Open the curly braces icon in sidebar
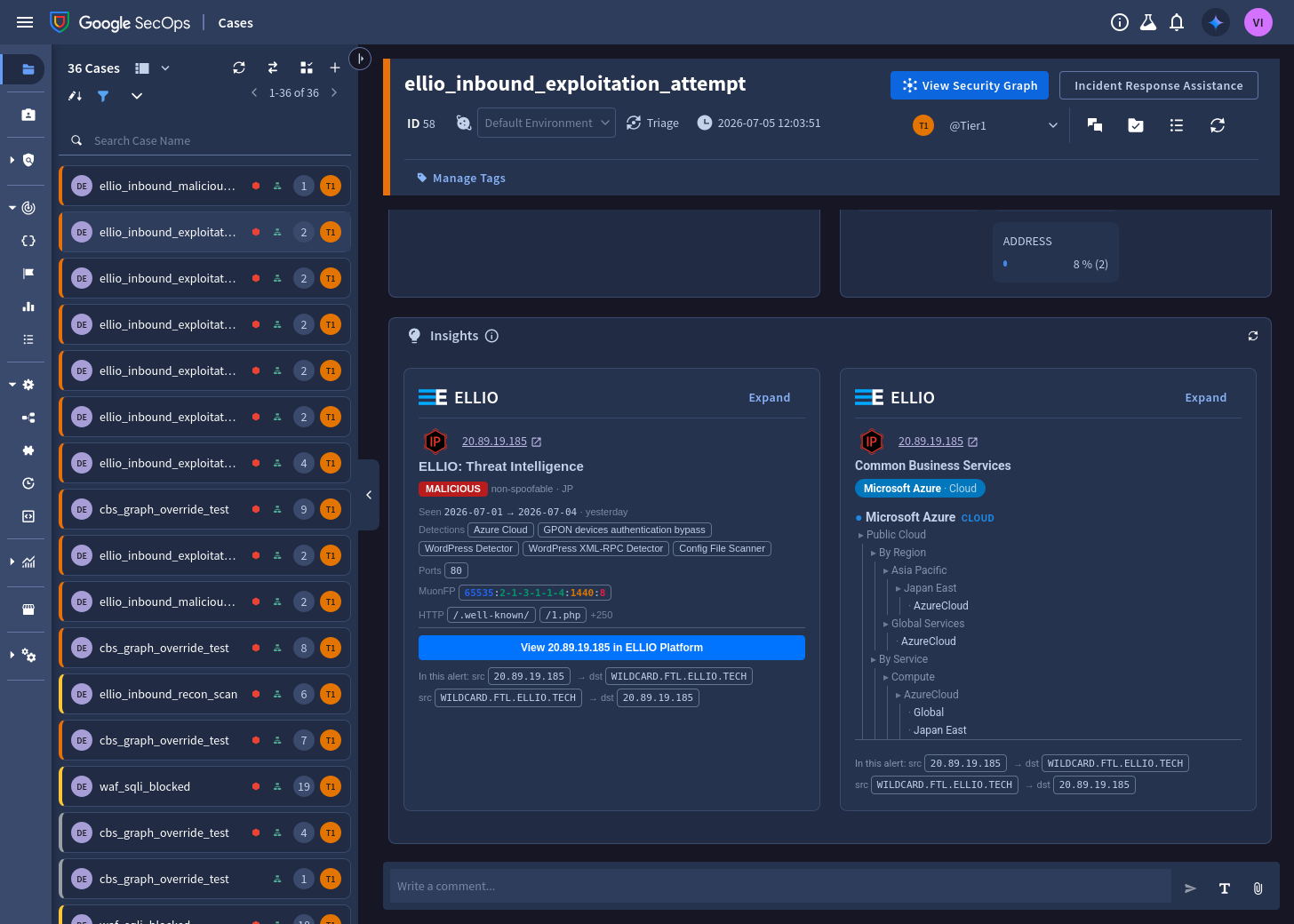Screen dimensions: 1294x924 (x=28, y=241)
